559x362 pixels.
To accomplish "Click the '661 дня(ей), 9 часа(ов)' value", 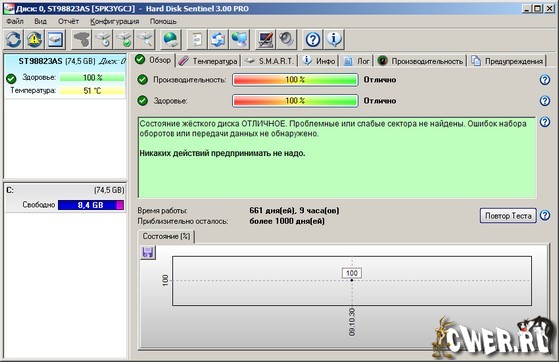I will 294,210.
